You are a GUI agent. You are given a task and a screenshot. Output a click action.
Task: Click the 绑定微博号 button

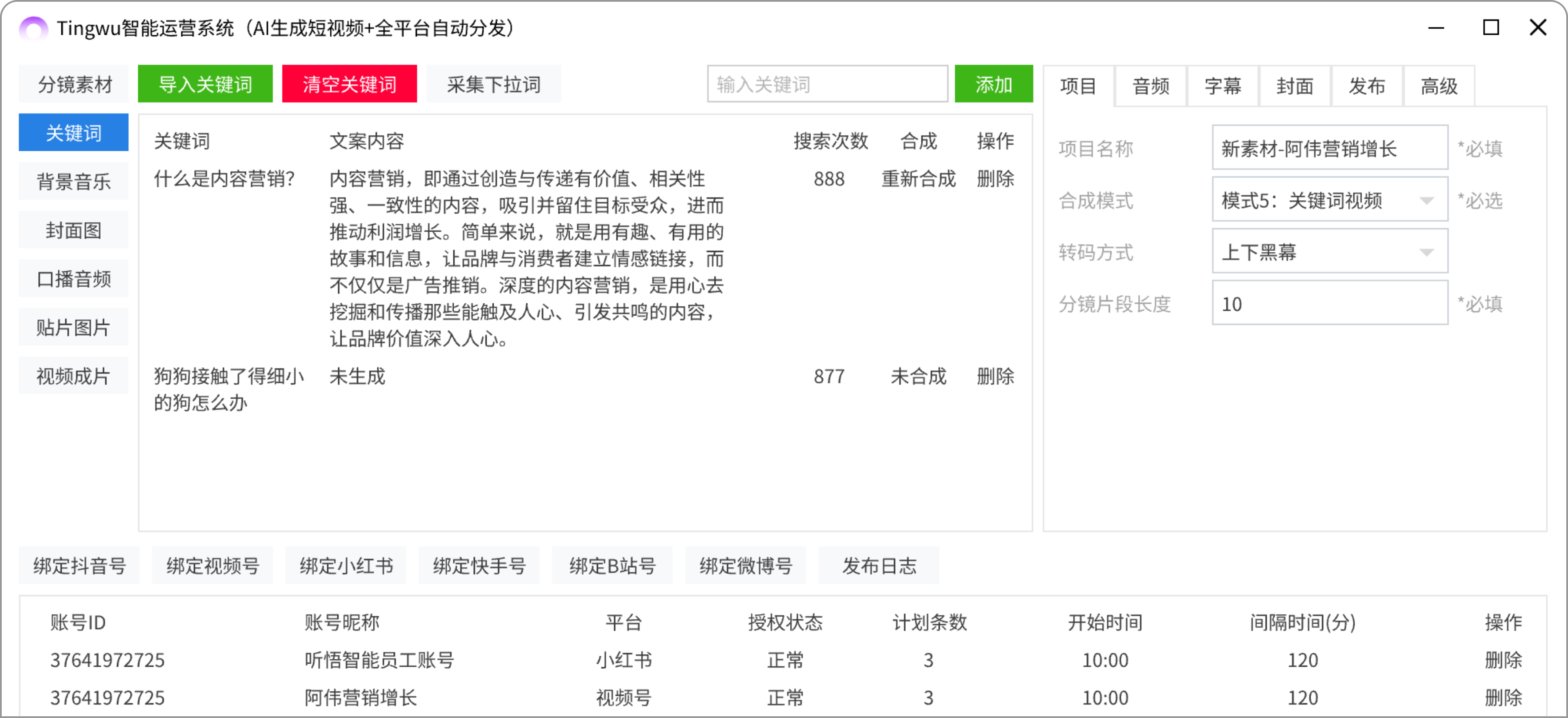pos(746,566)
